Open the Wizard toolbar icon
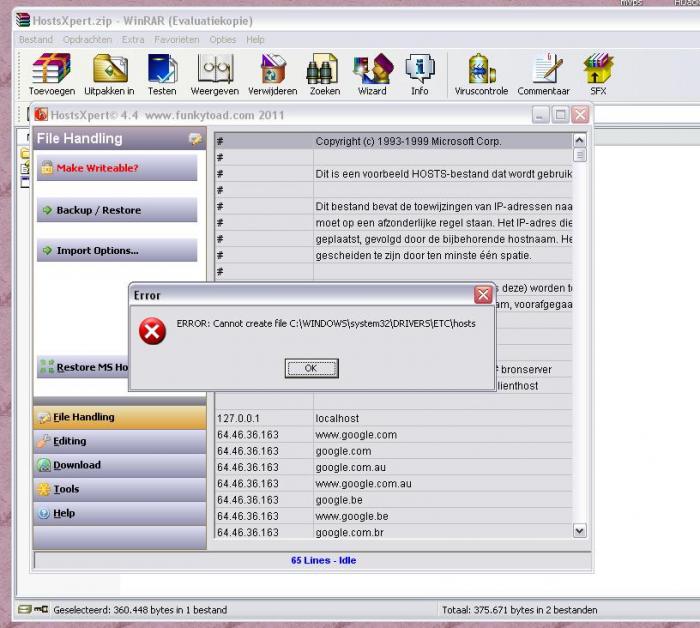The height and width of the screenshot is (628, 700). (372, 68)
